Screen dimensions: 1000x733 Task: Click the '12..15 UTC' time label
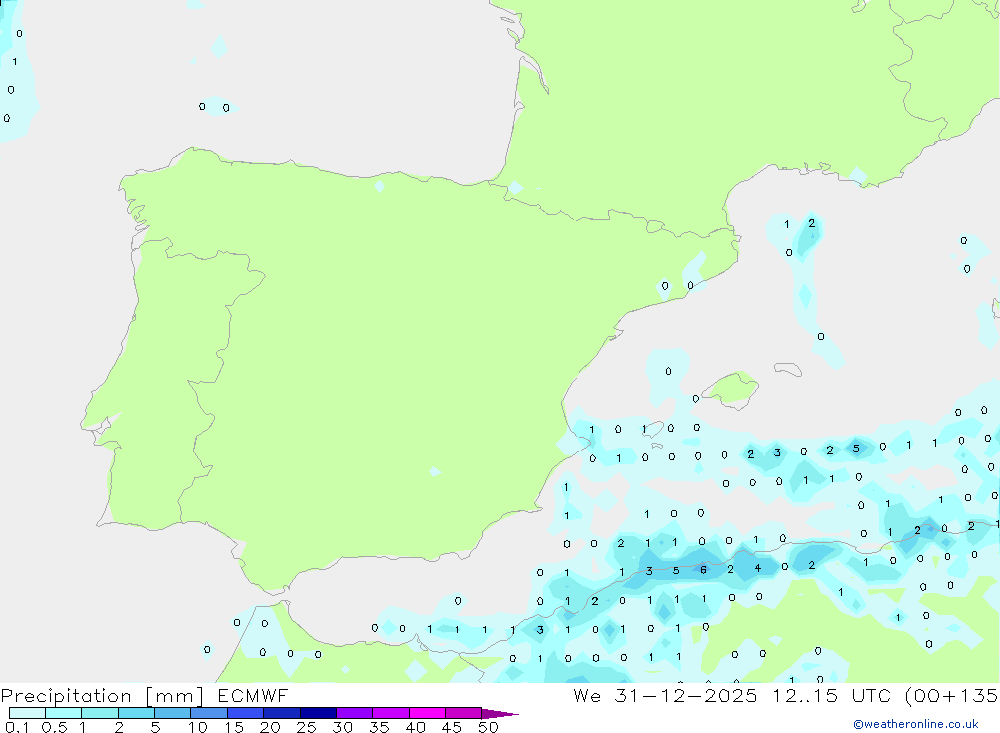831,695
